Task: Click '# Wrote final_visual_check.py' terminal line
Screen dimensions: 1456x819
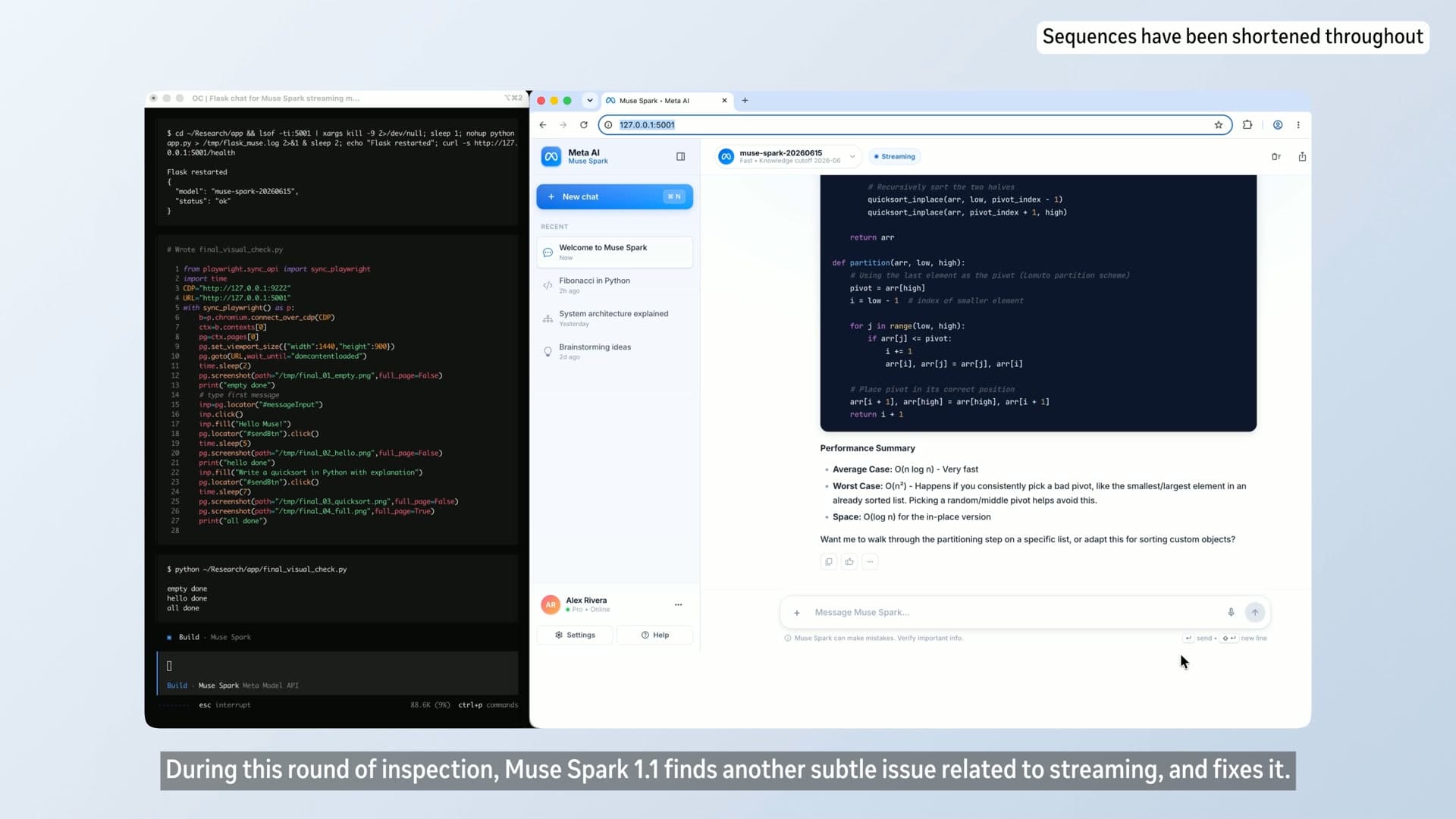Action: (x=225, y=249)
